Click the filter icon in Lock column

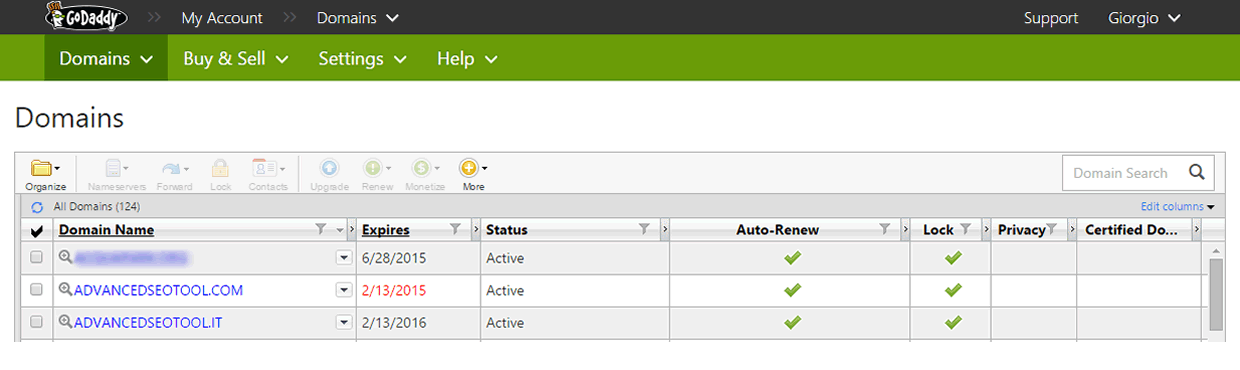coord(965,229)
